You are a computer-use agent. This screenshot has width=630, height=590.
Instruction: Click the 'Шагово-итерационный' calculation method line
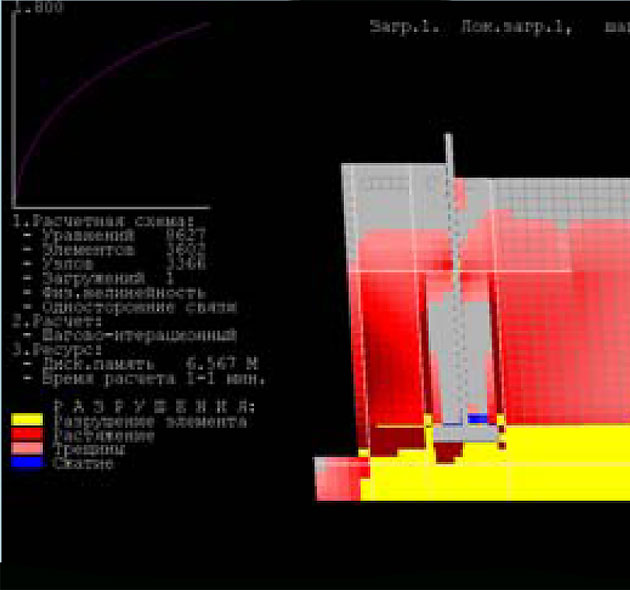(128, 335)
